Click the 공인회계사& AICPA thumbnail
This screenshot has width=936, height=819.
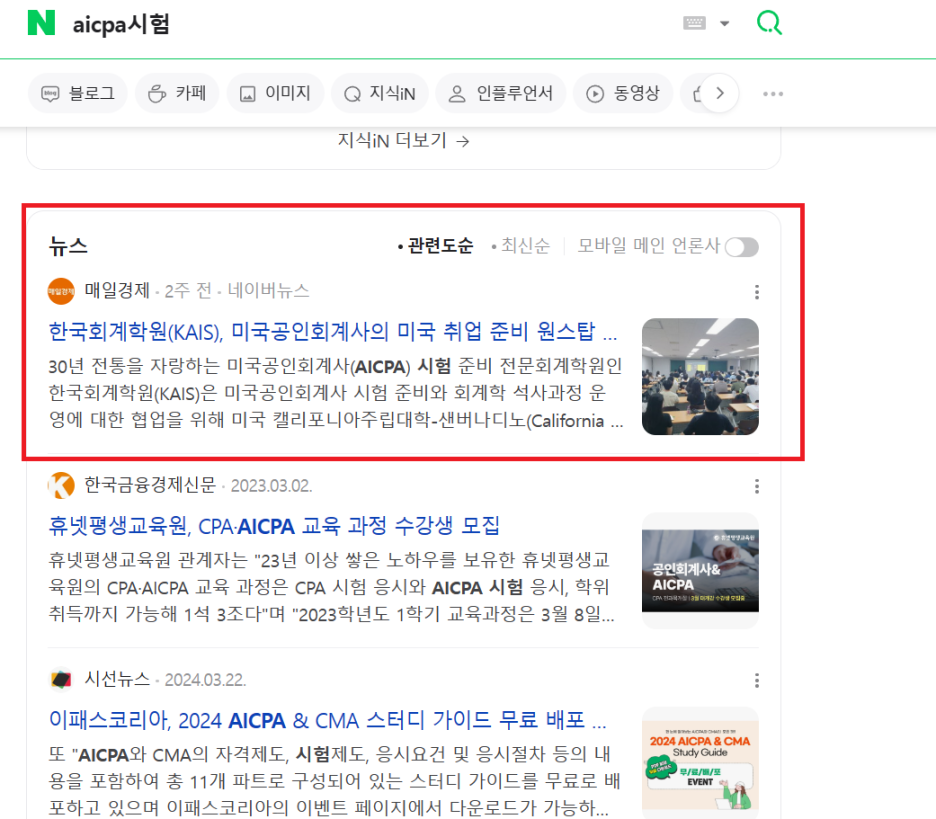700,571
